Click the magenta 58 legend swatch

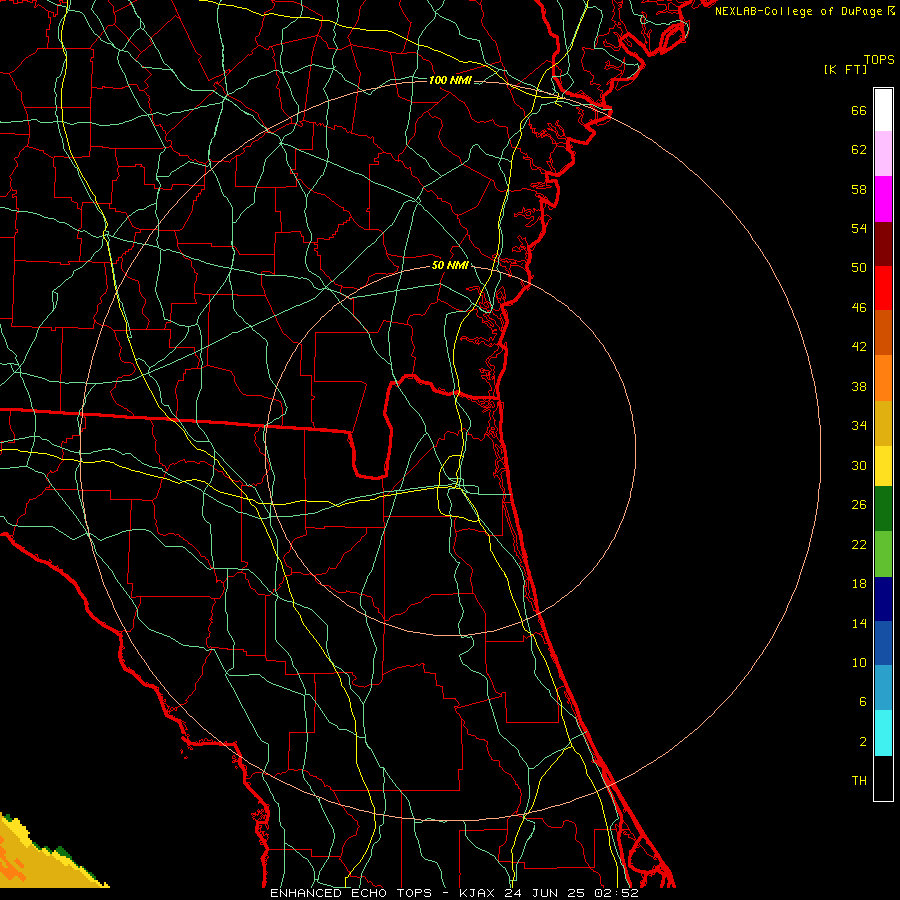tap(883, 199)
